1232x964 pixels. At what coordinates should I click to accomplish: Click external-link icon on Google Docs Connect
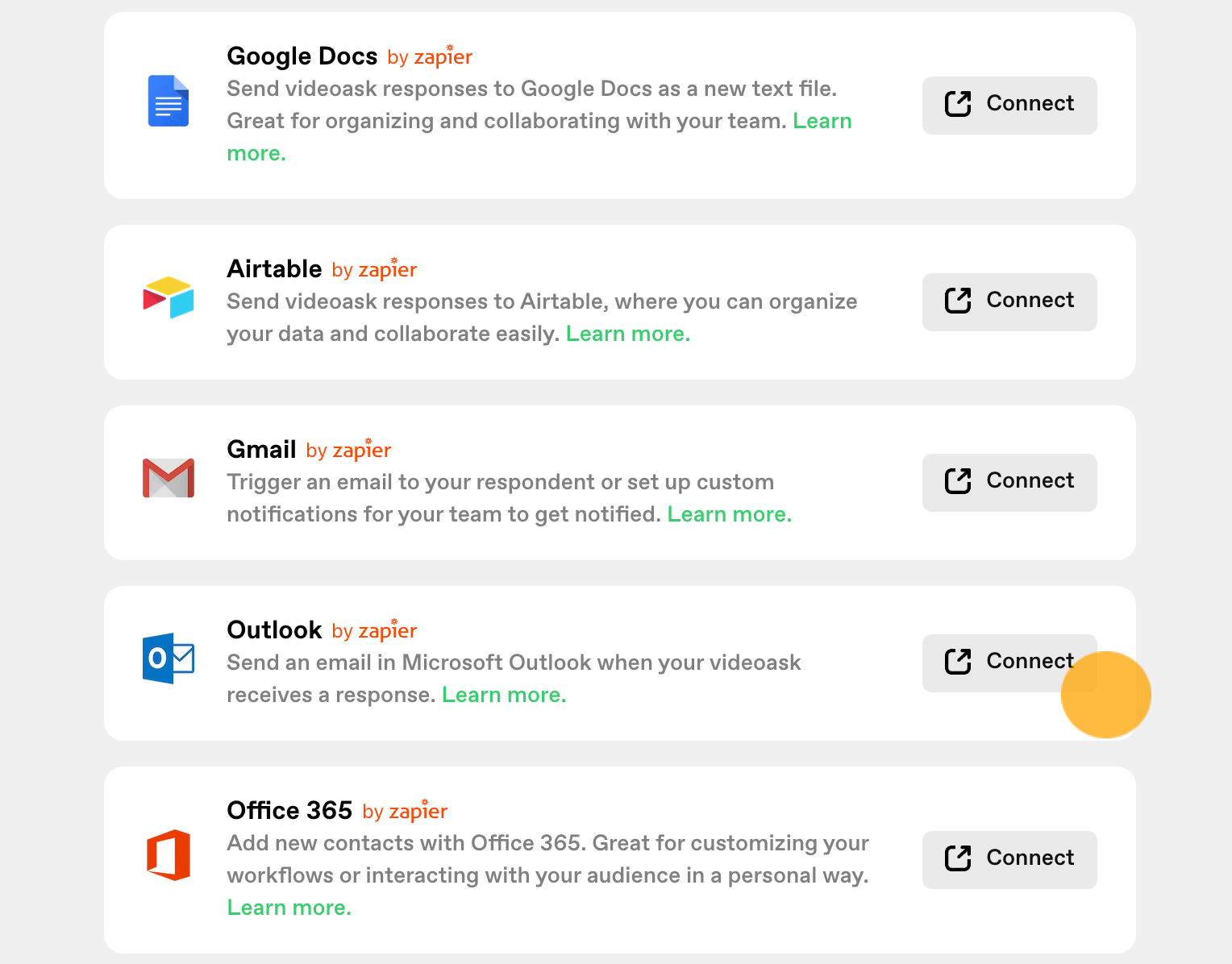coord(958,104)
